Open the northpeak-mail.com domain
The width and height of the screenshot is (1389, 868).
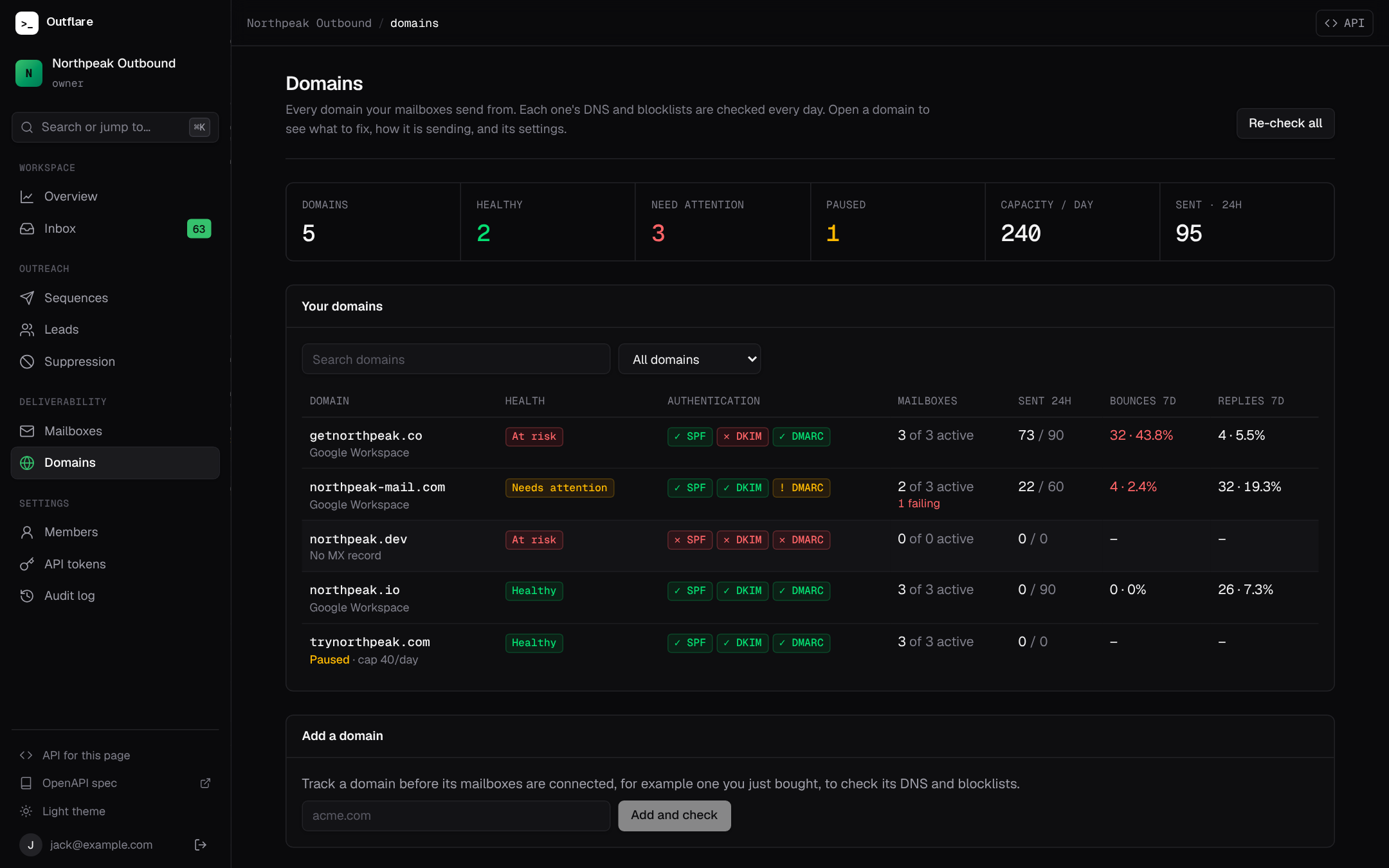(377, 487)
